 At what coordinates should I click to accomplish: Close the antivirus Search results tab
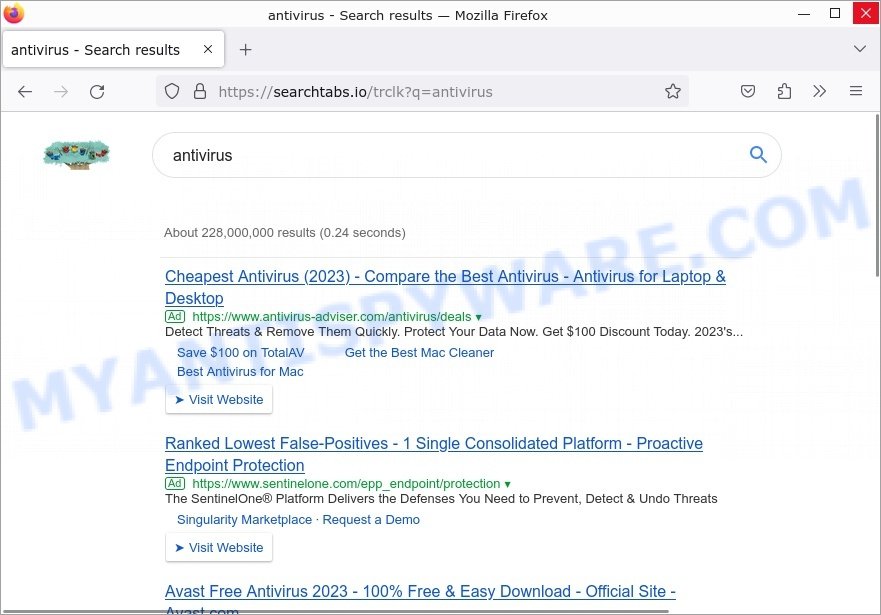pyautogui.click(x=208, y=49)
